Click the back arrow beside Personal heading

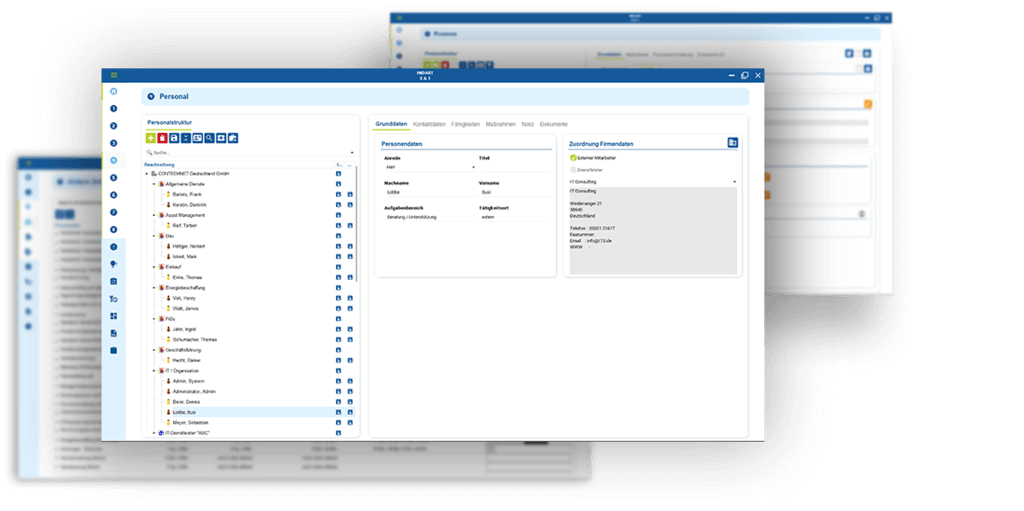(x=151, y=97)
